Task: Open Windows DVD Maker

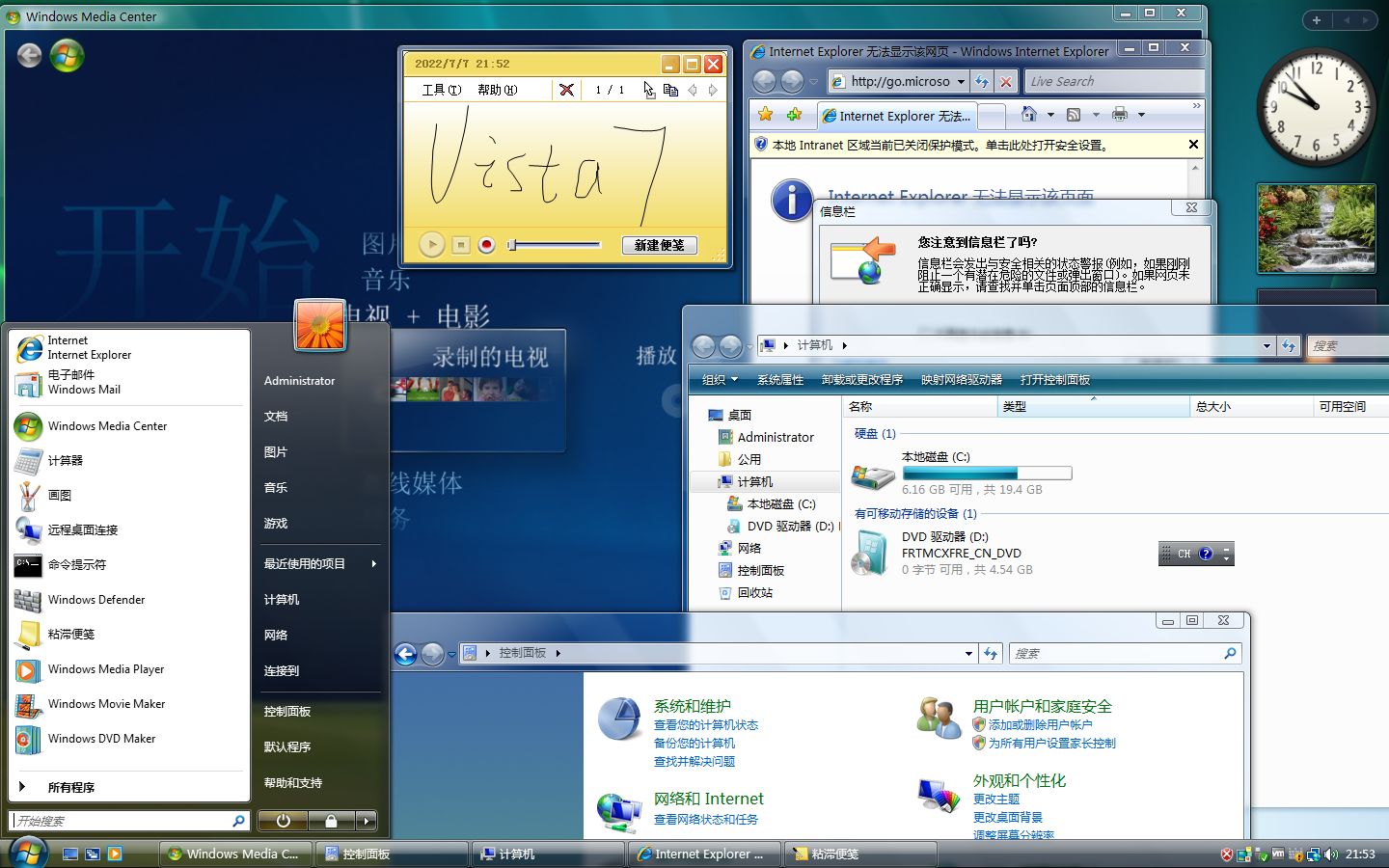Action: [129, 738]
